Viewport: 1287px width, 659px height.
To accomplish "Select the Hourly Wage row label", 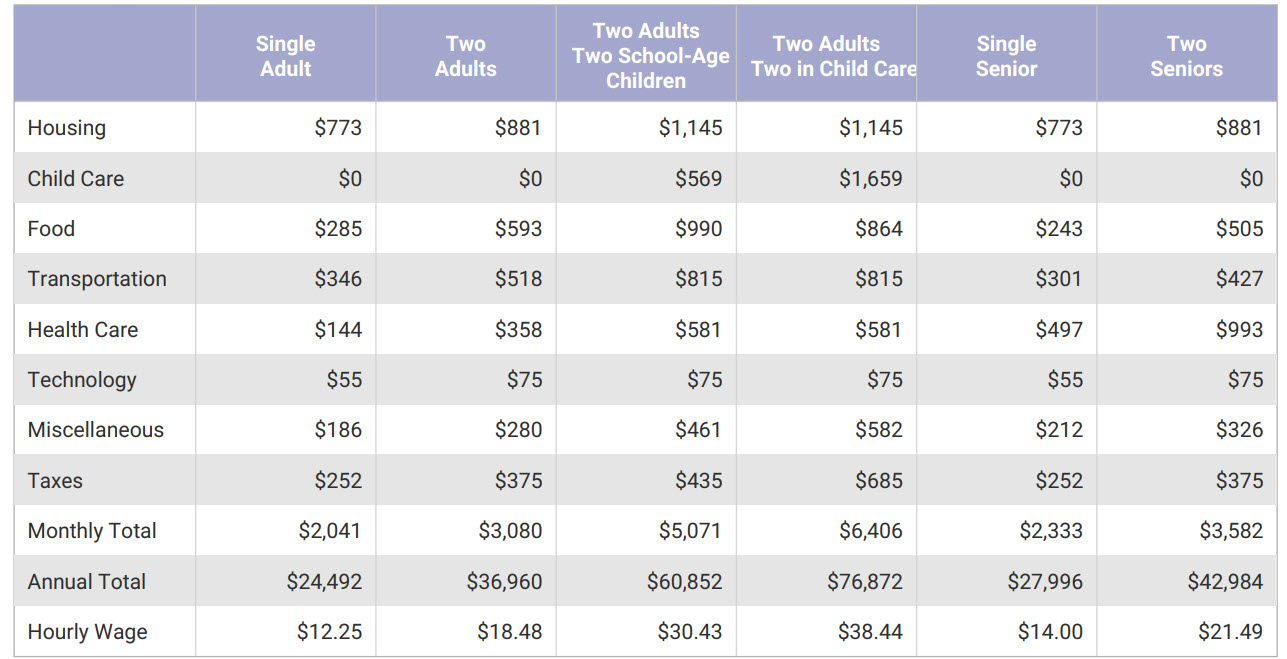I will [87, 632].
